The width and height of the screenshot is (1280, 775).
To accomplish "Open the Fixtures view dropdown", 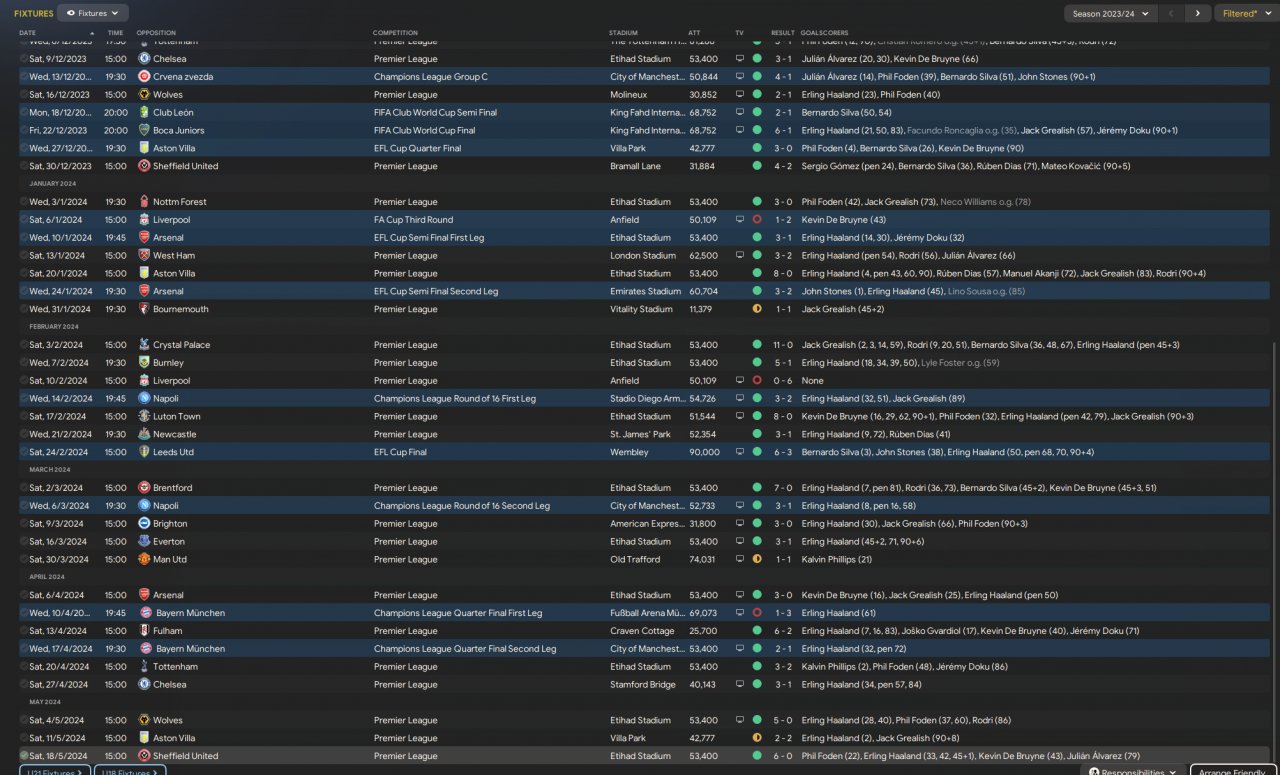I will click(93, 13).
